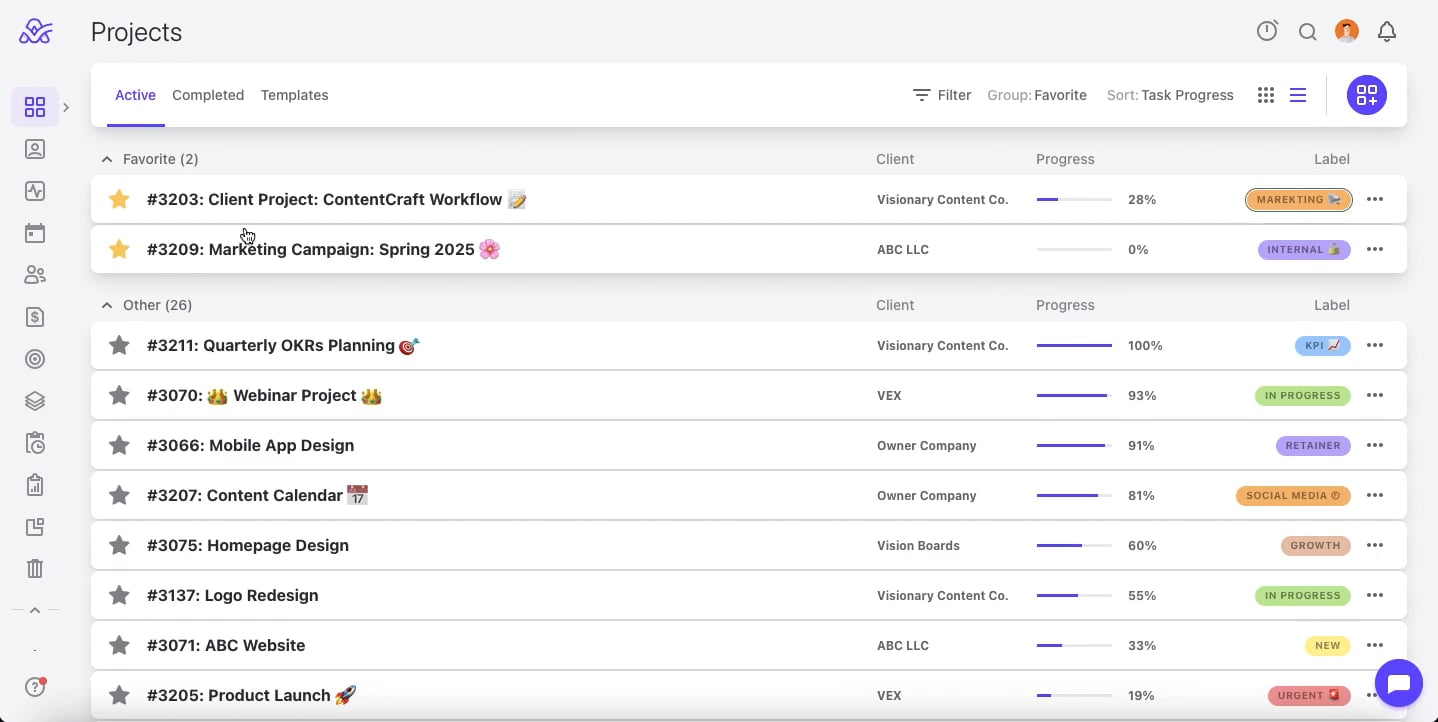This screenshot has height=722, width=1438.
Task: Click the search magnifier icon
Action: coord(1307,32)
